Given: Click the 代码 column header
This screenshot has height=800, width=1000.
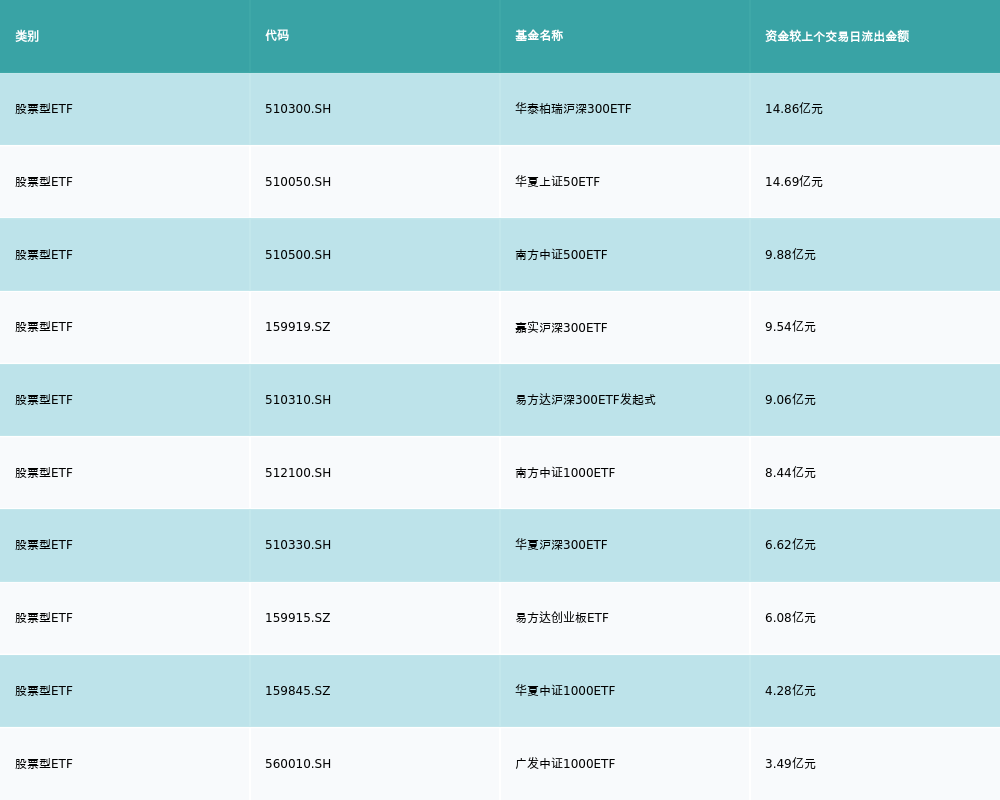Looking at the screenshot, I should 277,36.
